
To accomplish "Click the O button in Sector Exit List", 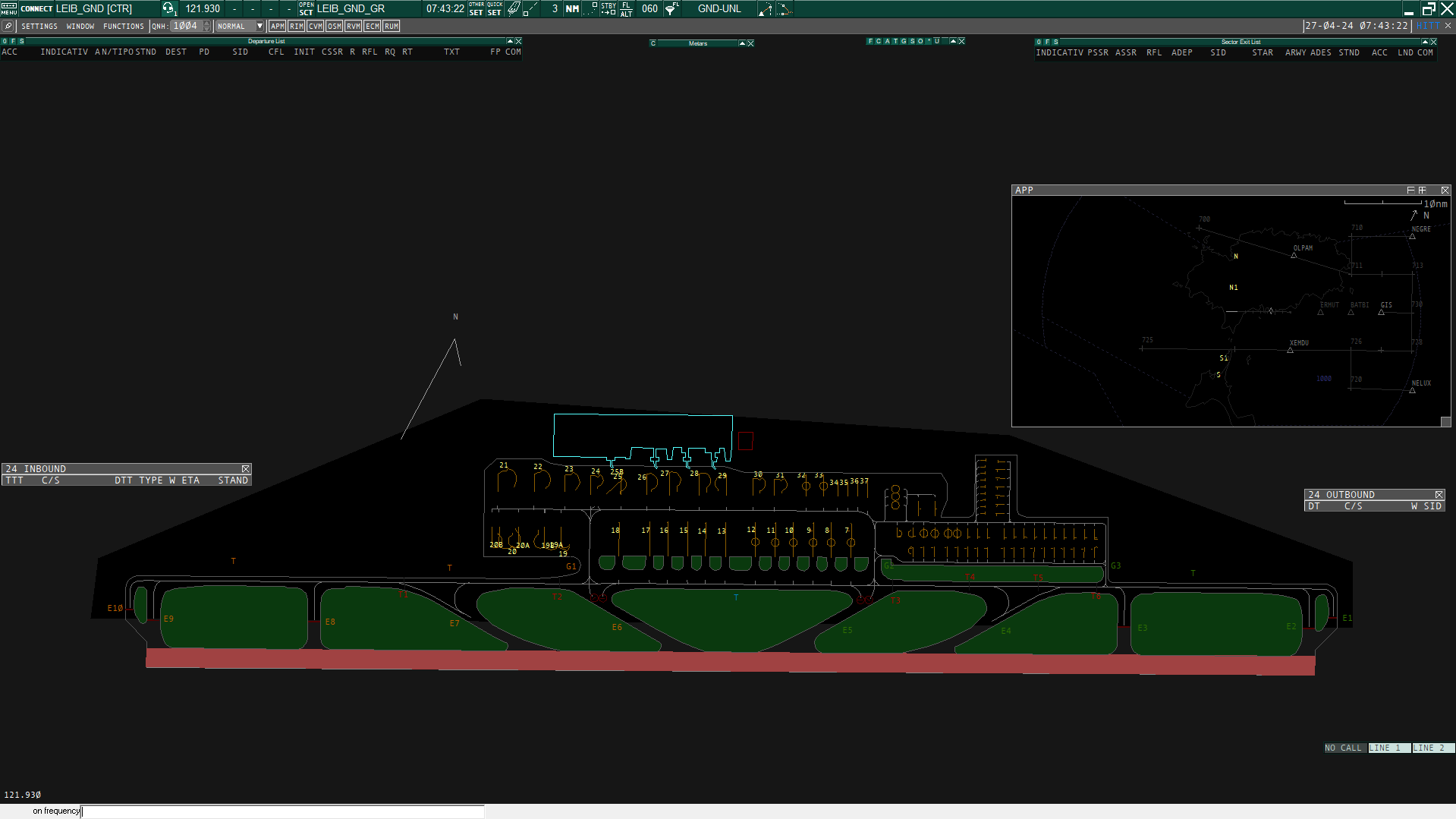I will point(1039,42).
